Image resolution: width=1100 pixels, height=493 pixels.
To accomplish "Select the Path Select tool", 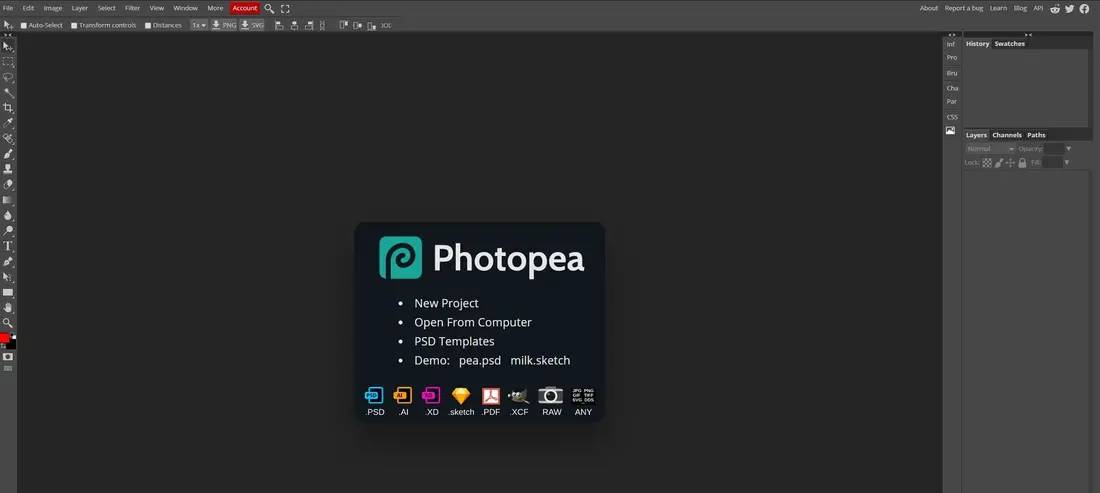I will pos(8,277).
